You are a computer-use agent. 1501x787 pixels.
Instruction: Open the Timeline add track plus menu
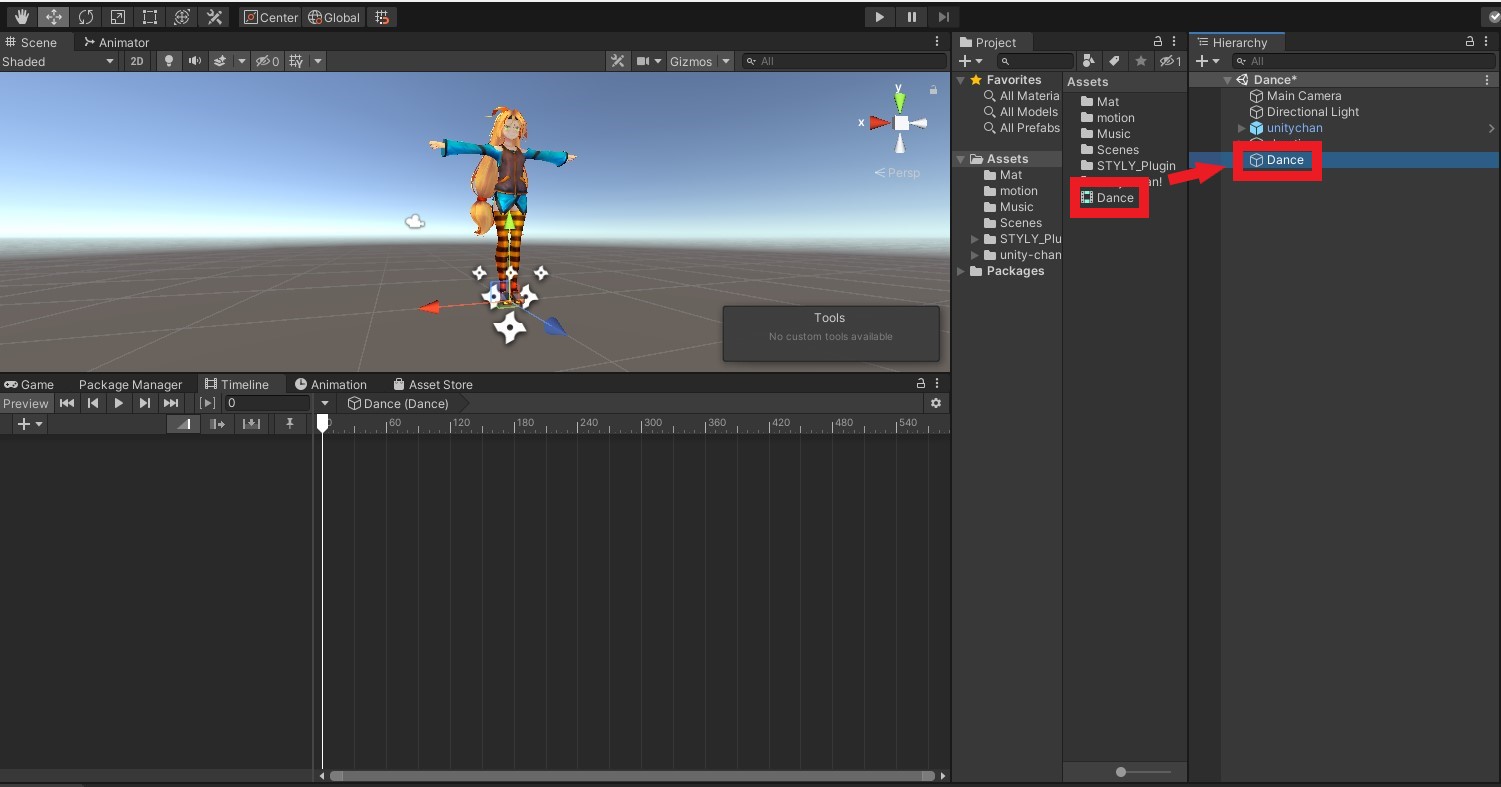pyautogui.click(x=30, y=424)
